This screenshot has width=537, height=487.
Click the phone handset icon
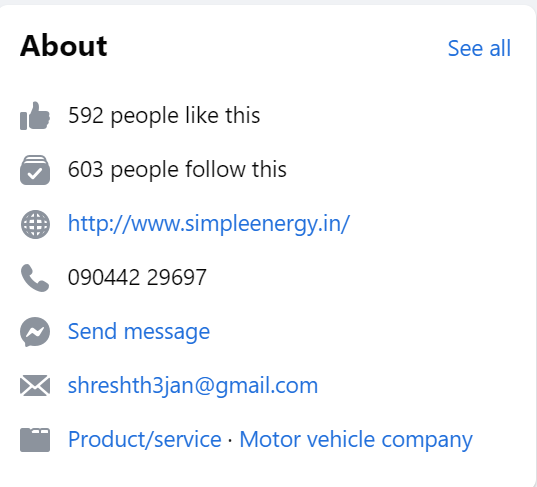pyautogui.click(x=35, y=278)
